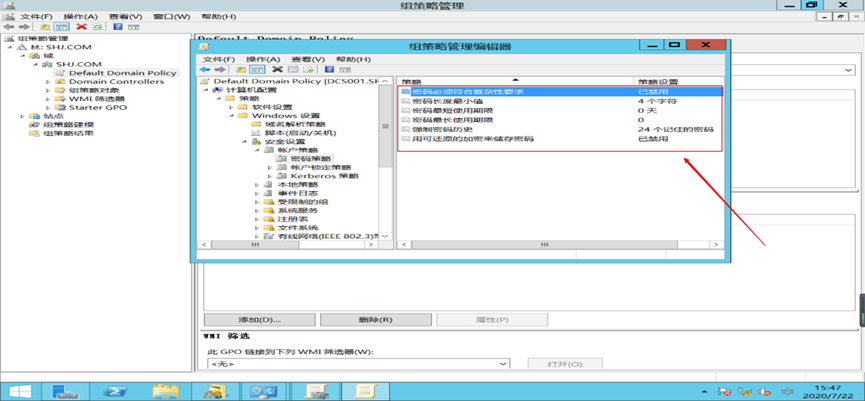Open 文件(F) menu in the editor window

[x=219, y=59]
